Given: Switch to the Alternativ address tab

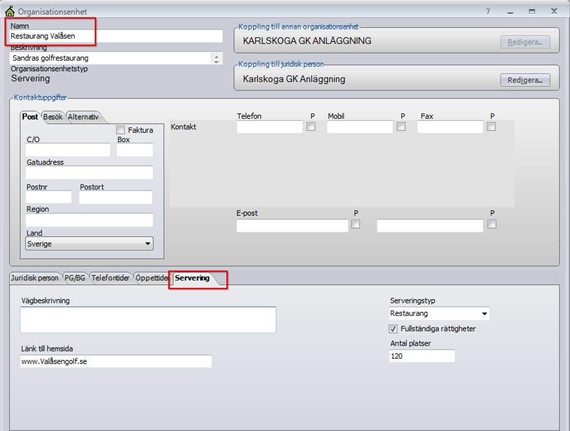Looking at the screenshot, I should click(83, 117).
